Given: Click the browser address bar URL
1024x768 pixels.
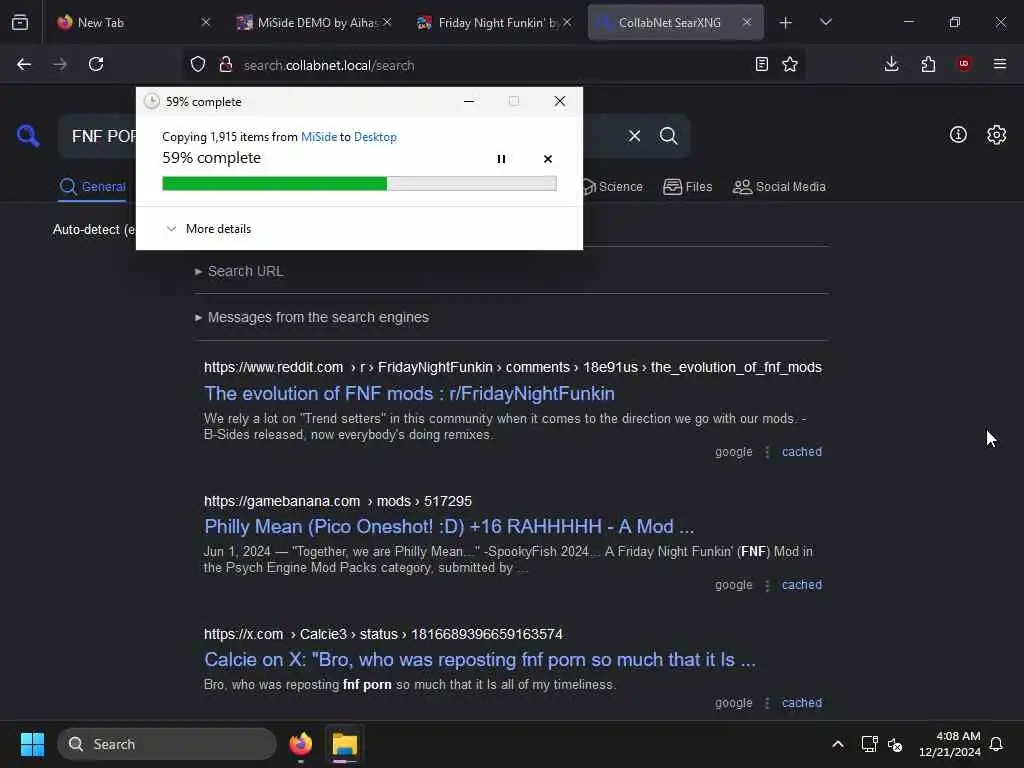Looking at the screenshot, I should 328,65.
